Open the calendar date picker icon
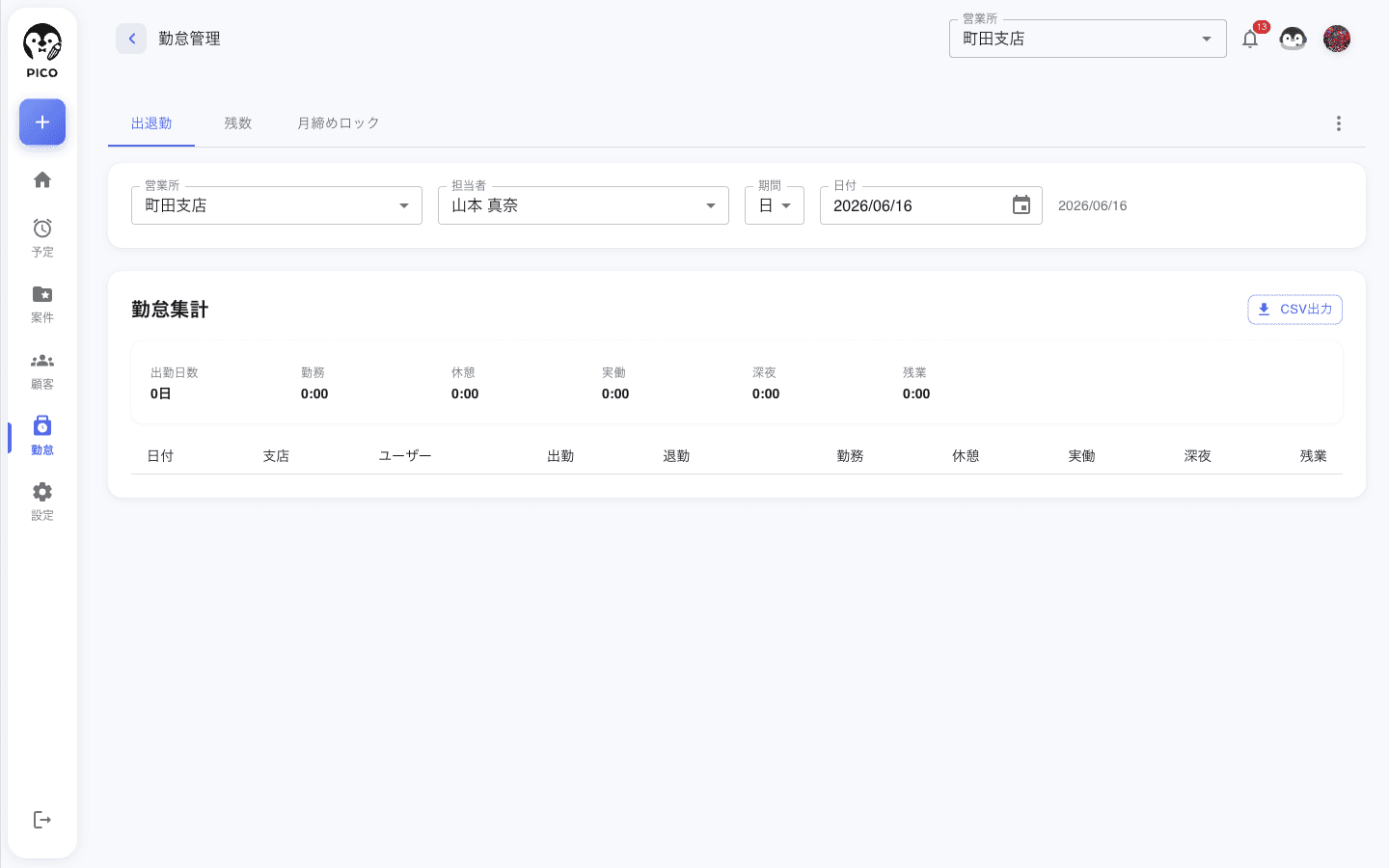Image resolution: width=1389 pixels, height=868 pixels. point(1021,205)
